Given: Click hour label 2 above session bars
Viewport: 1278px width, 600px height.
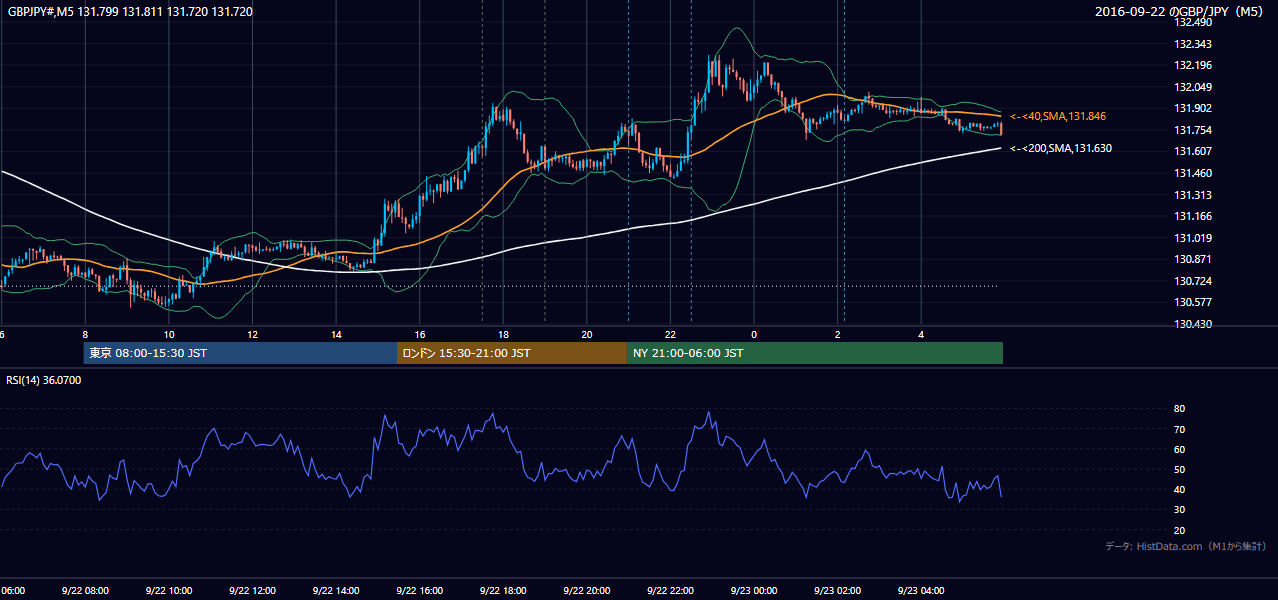Looking at the screenshot, I should (837, 335).
